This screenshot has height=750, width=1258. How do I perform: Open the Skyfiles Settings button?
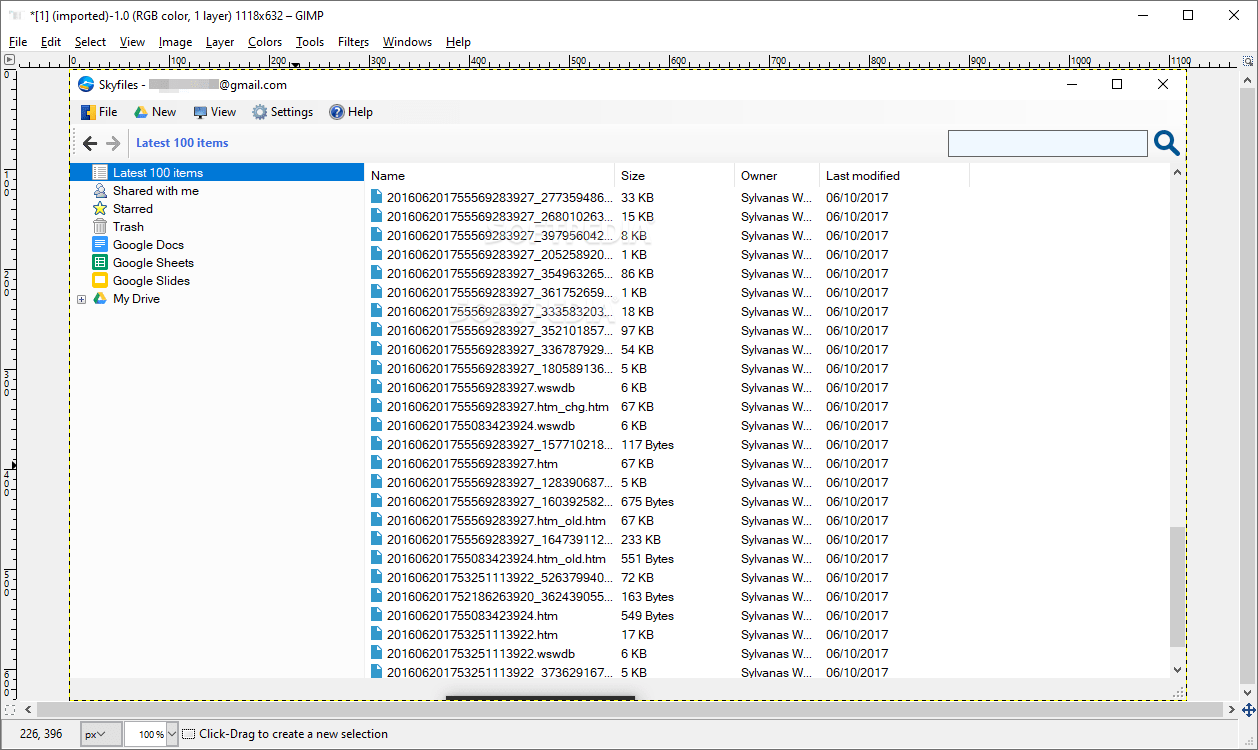283,112
